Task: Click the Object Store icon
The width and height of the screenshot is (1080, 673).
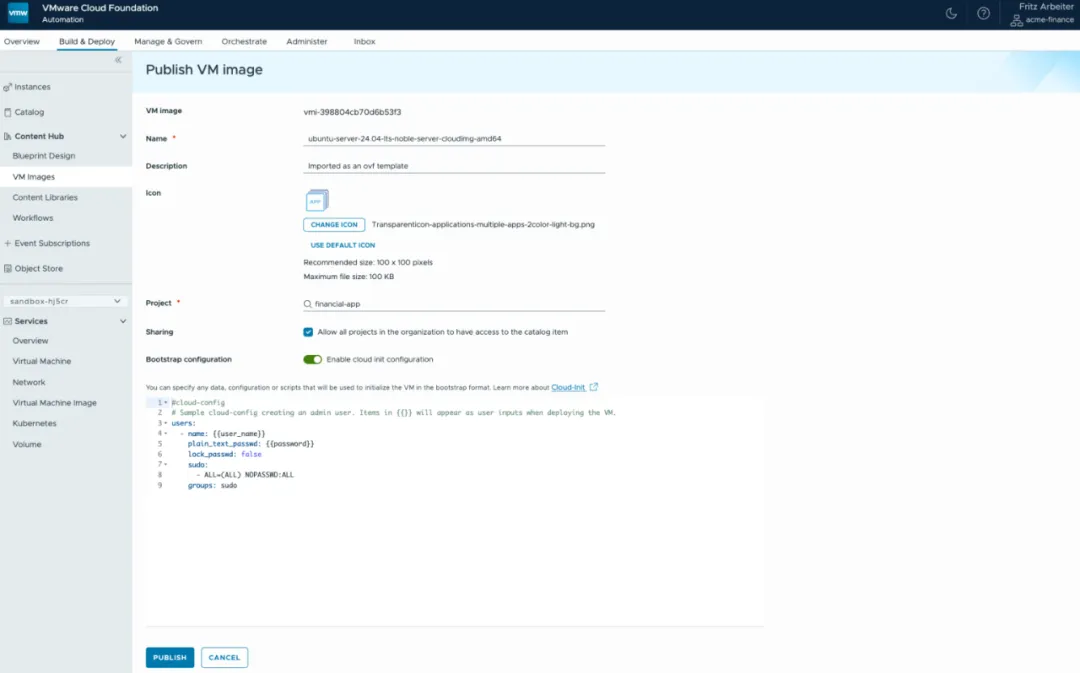Action: click(8, 269)
